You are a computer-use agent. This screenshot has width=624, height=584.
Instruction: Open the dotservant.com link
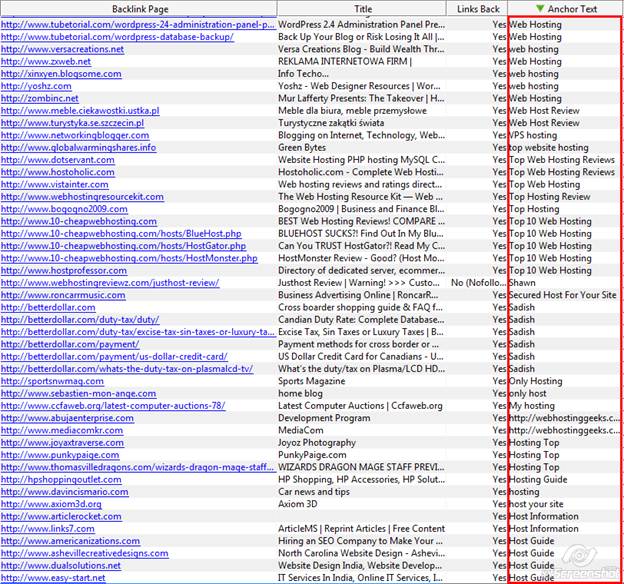[x=58, y=160]
